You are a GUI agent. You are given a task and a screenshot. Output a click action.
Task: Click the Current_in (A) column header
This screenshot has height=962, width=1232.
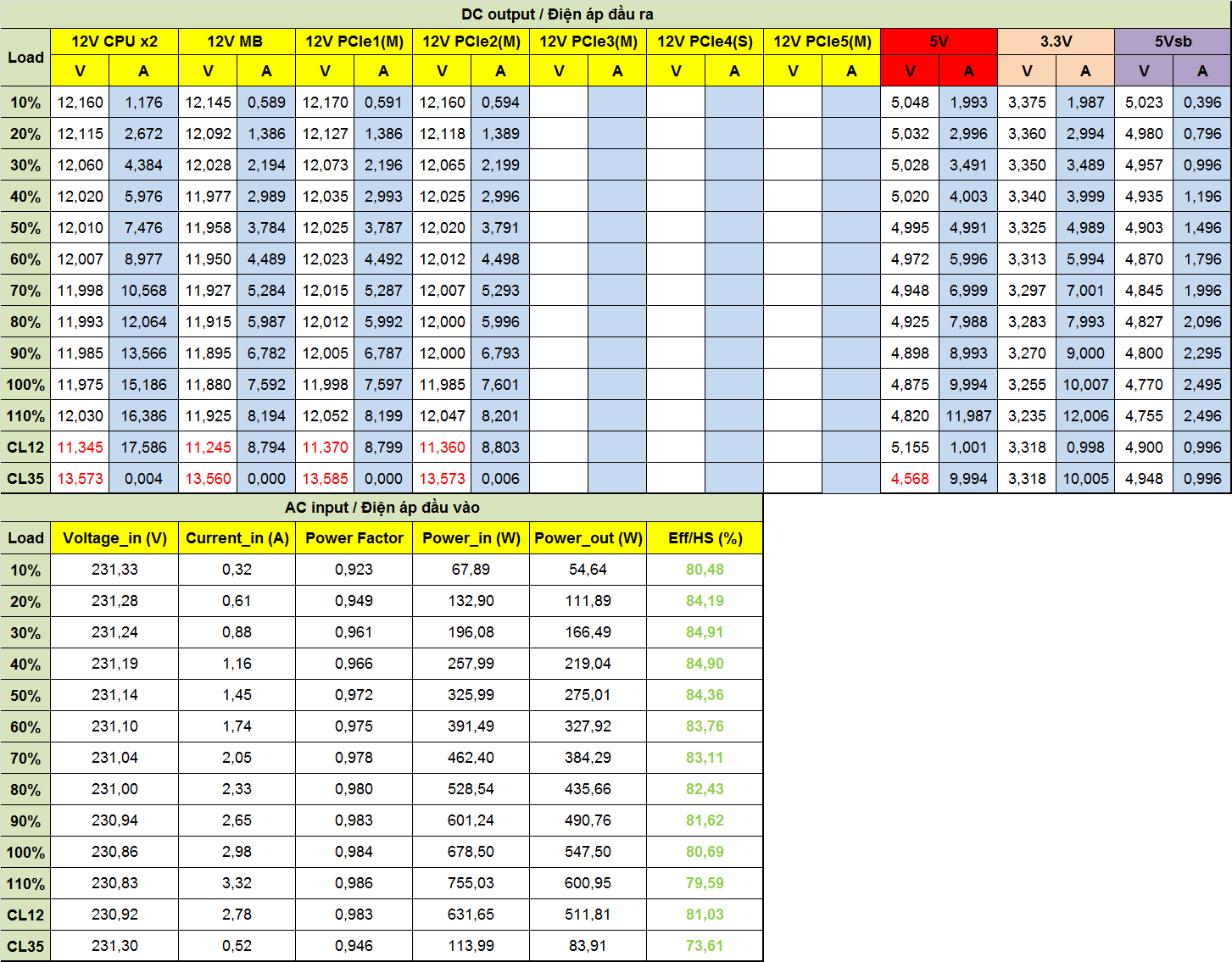pos(237,538)
